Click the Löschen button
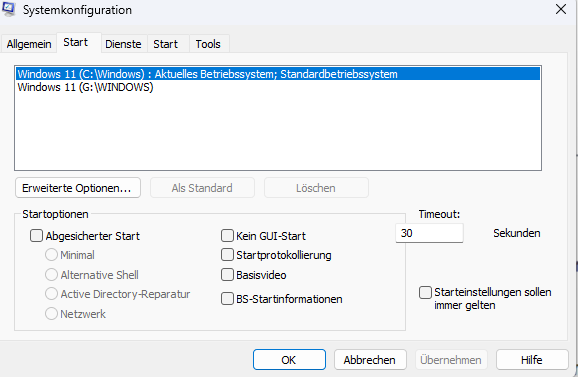Image resolution: width=578 pixels, height=377 pixels. tap(316, 188)
